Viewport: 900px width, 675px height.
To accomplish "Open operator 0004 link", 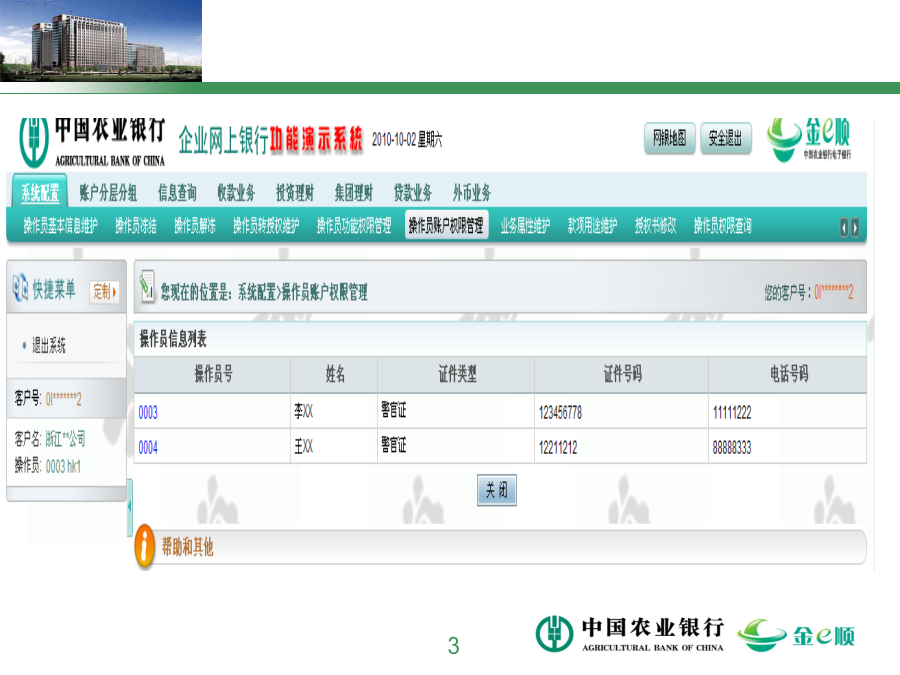I will point(148,447).
